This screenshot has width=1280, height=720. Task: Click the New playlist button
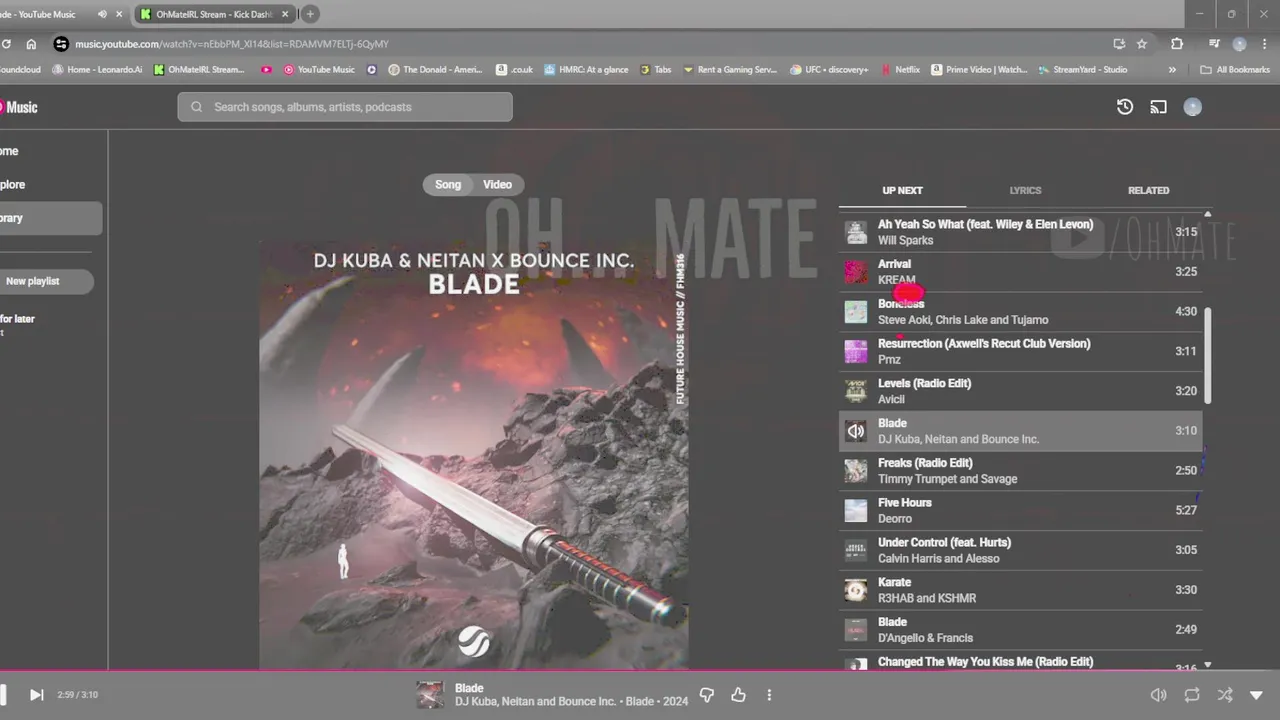click(x=45, y=281)
